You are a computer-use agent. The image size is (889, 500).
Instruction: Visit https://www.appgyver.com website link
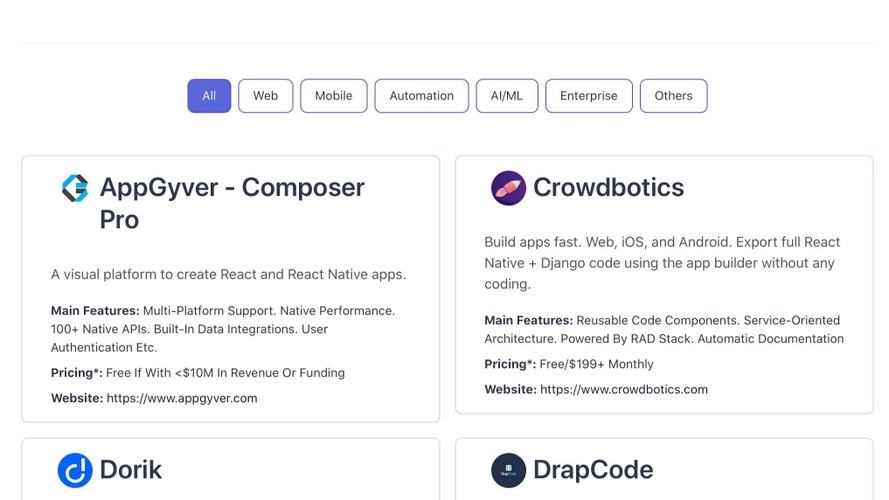(182, 398)
